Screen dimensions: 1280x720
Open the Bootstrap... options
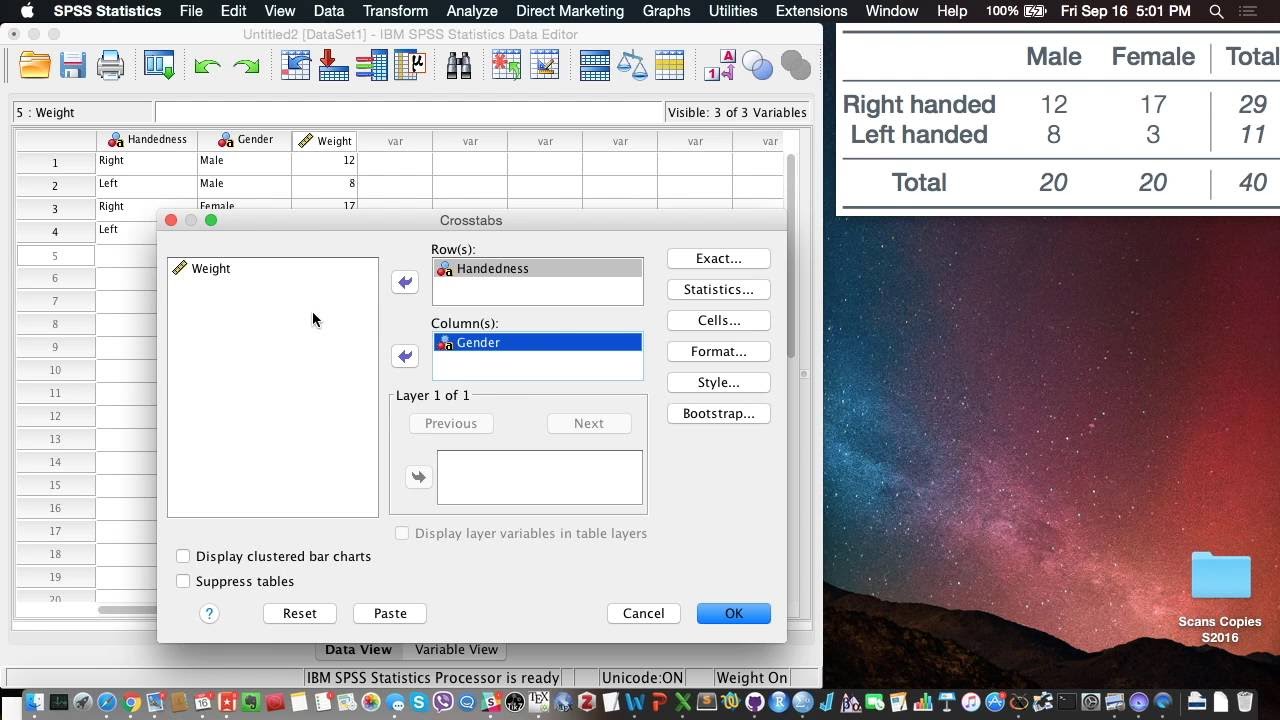point(719,413)
